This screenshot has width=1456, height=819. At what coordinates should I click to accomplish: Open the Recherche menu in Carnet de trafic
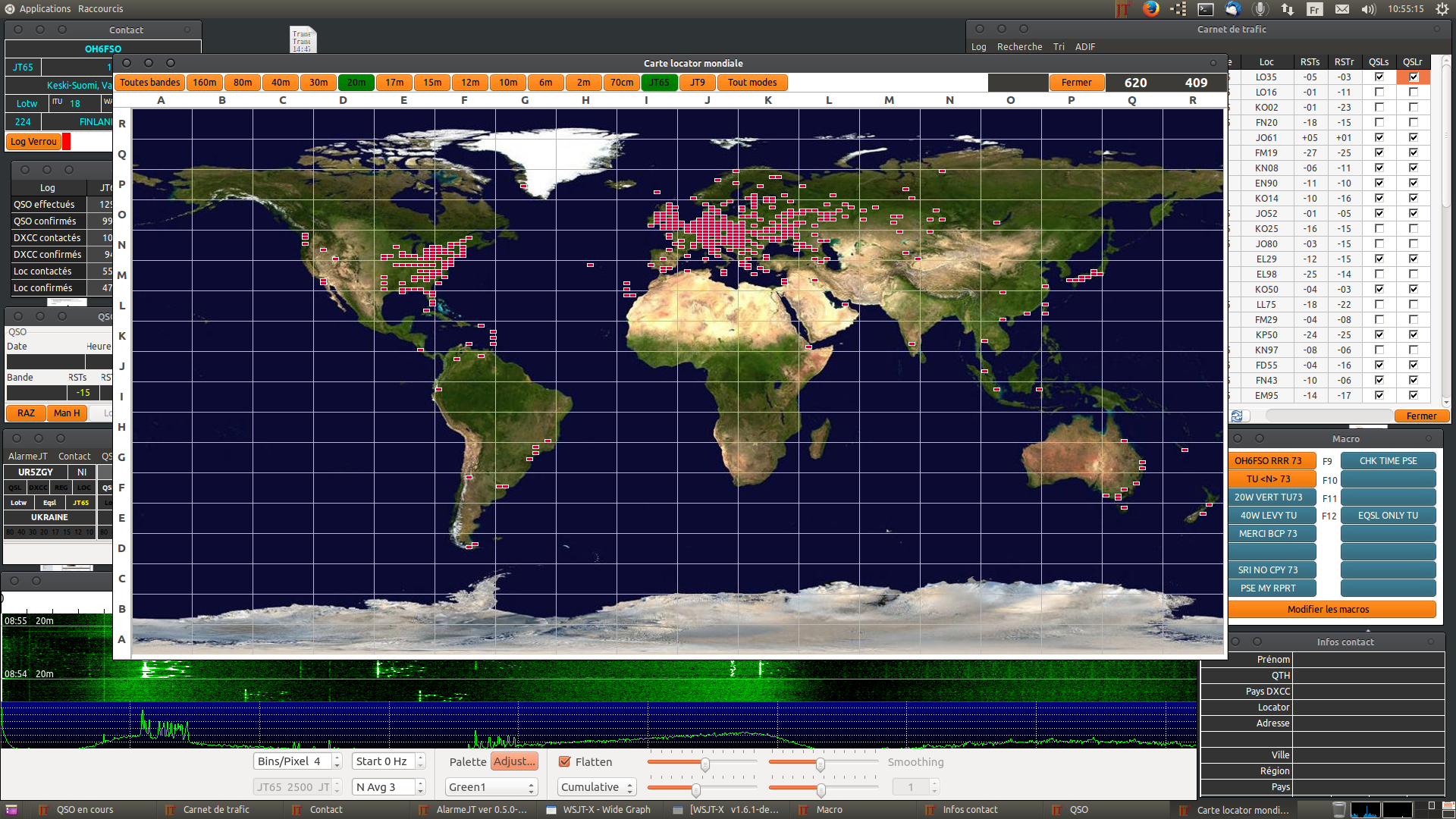(x=1019, y=47)
